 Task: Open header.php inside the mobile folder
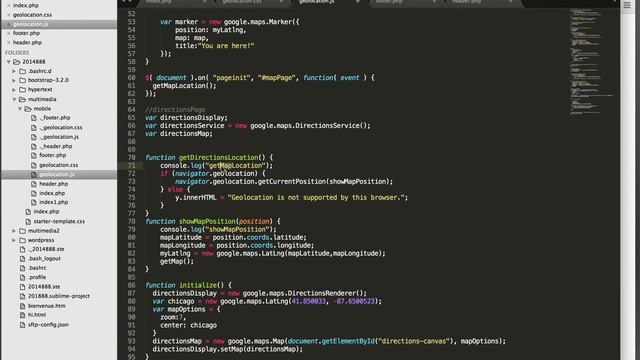pos(53,184)
